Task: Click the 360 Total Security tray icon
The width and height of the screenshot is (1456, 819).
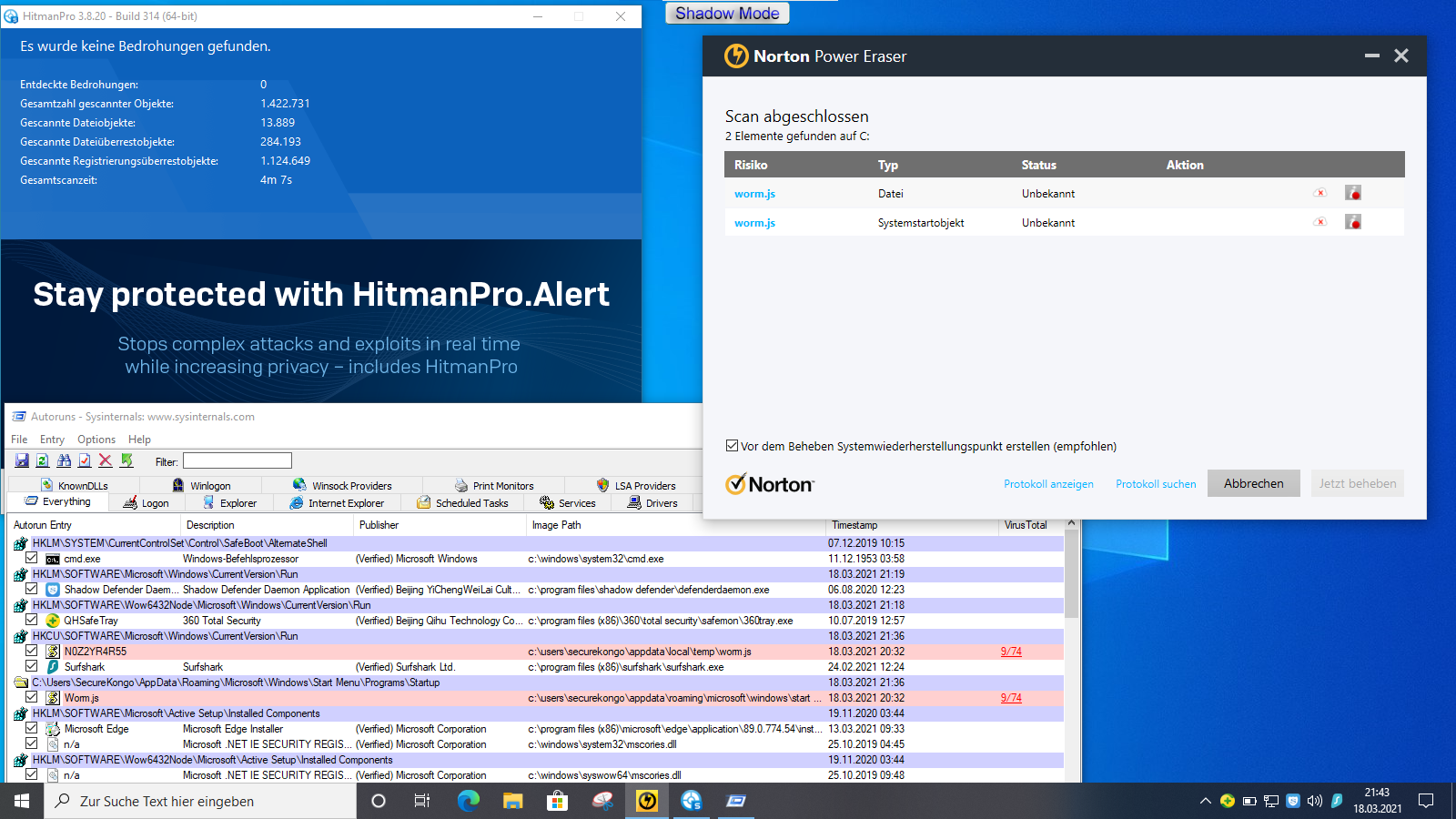Action: click(1228, 801)
